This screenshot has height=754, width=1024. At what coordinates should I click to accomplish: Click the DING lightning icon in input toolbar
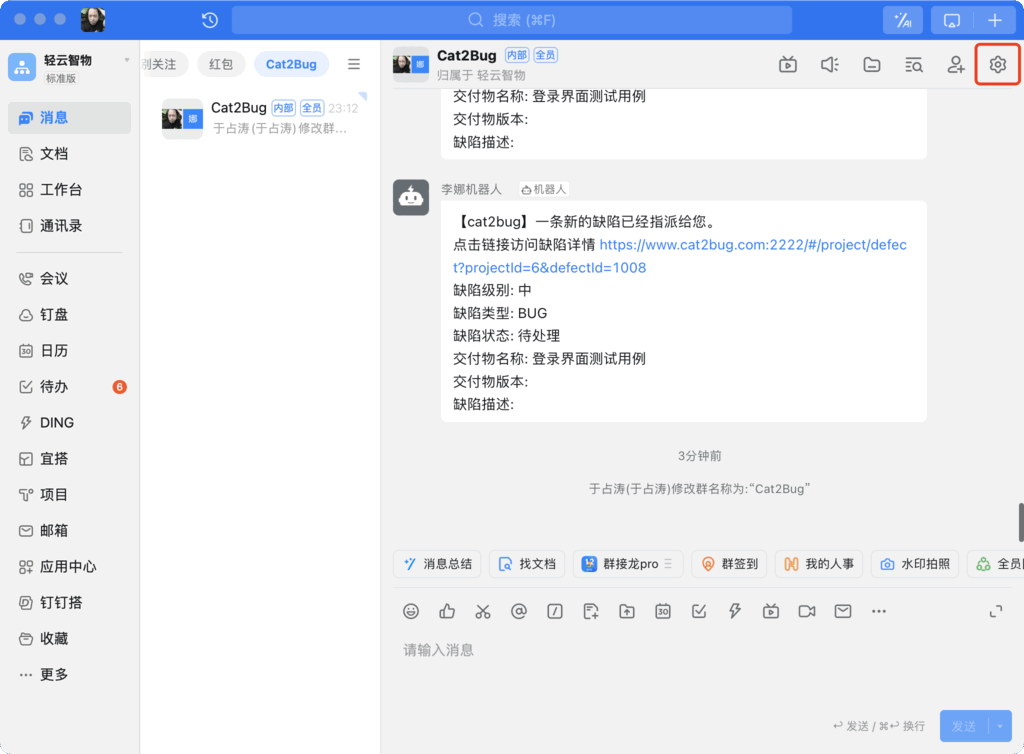[735, 611]
